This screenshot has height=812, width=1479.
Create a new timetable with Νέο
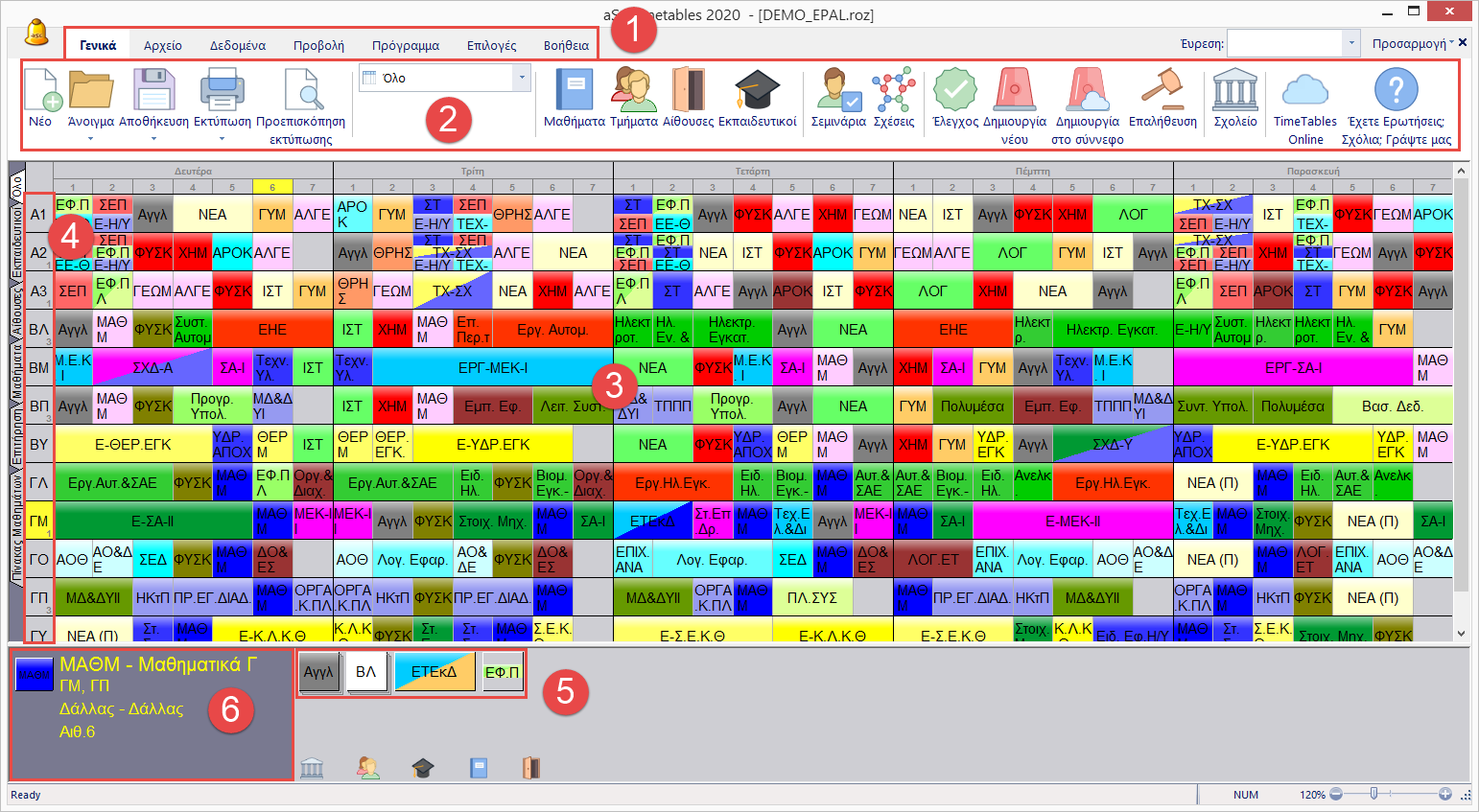pos(41,98)
